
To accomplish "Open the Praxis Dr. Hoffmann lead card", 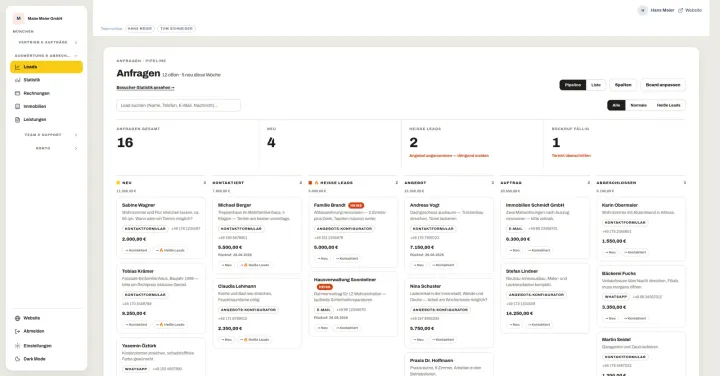I will pyautogui.click(x=449, y=364).
